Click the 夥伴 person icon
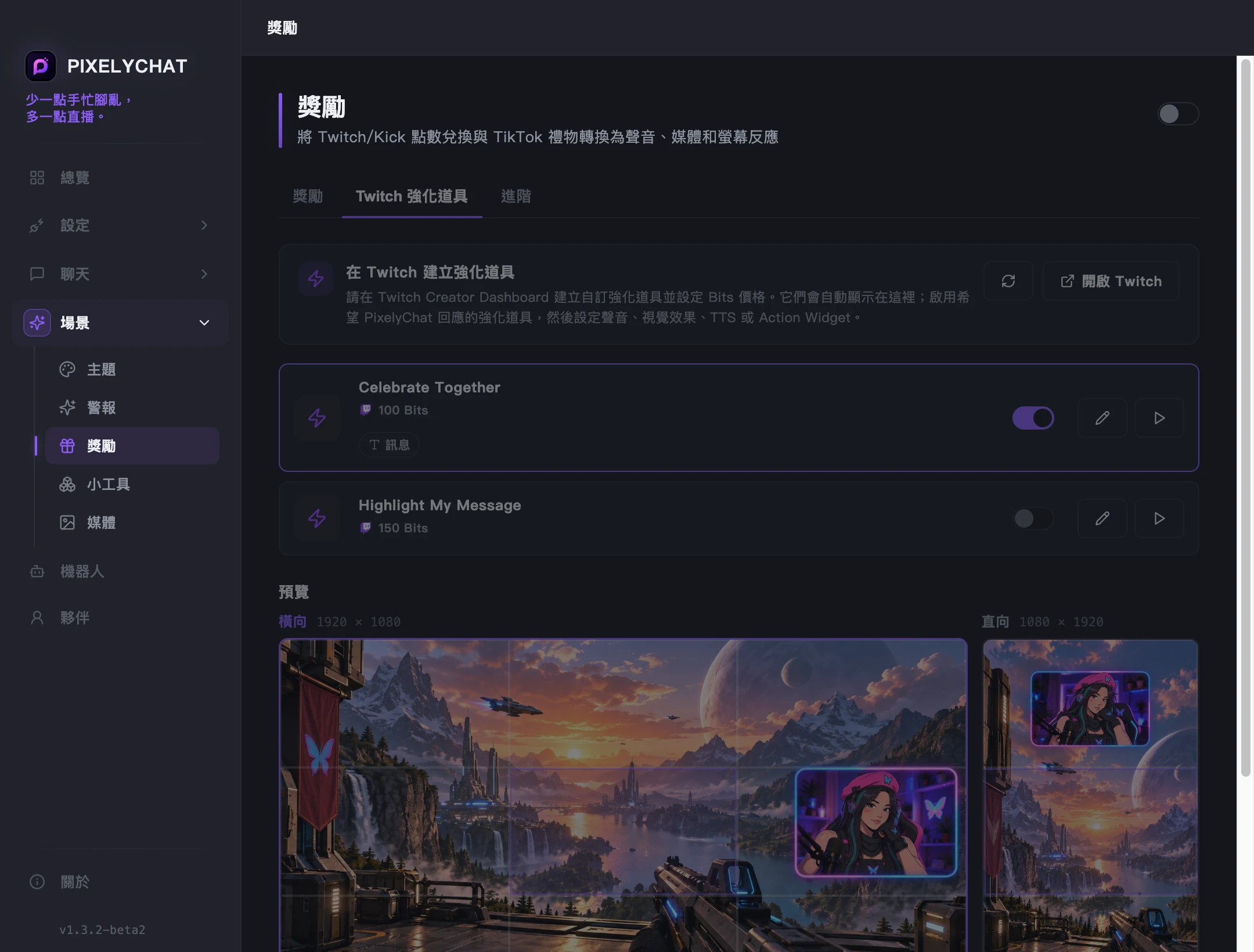Screen dimensions: 1254x952 (x=37, y=618)
